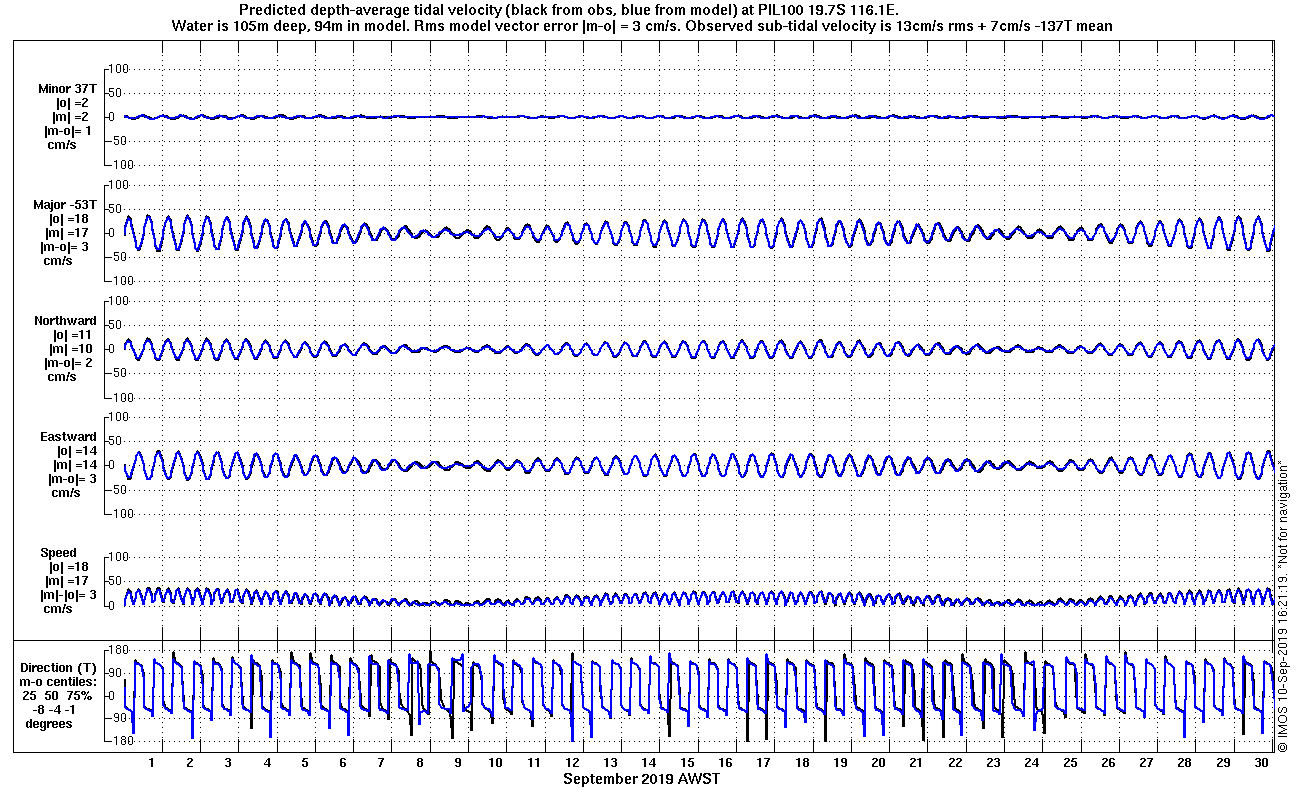Image resolution: width=1300 pixels, height=800 pixels.
Task: Click the 'Major -53T' panel label
Action: pos(65,205)
